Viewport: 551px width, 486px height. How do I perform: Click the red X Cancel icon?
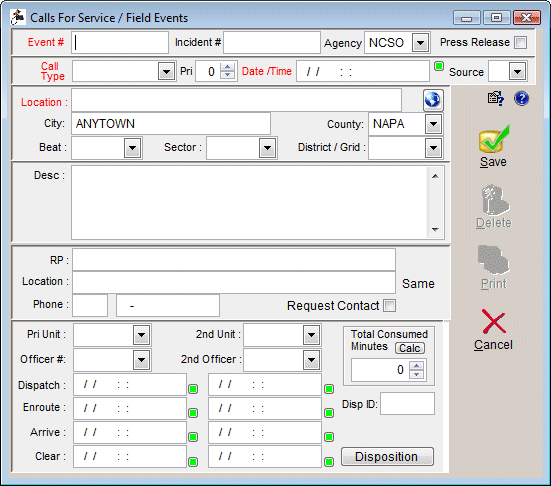tap(494, 322)
